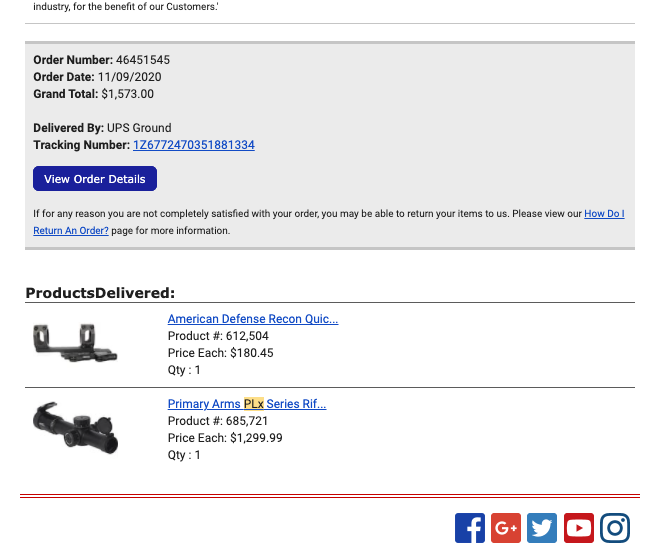This screenshot has height=545, width=667.
Task: Click the scope mount product thumbnail
Action: [x=75, y=343]
